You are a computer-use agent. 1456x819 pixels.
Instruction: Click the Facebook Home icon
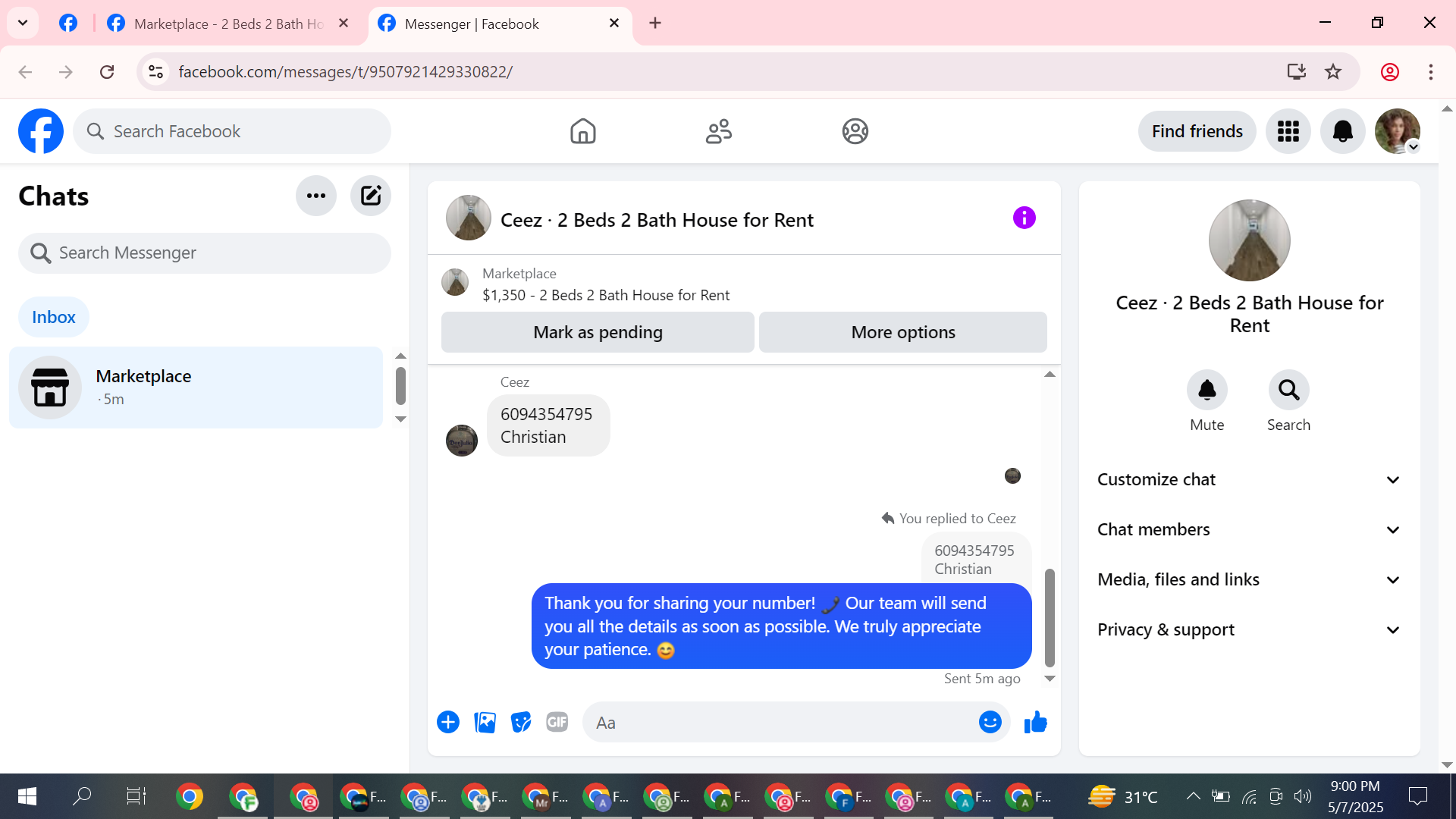point(582,131)
